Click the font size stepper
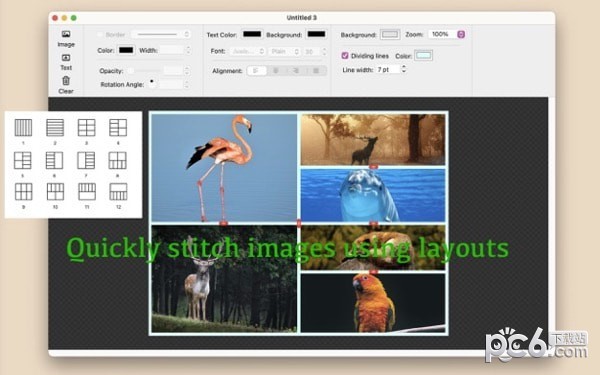The height and width of the screenshot is (375, 600). click(x=324, y=51)
